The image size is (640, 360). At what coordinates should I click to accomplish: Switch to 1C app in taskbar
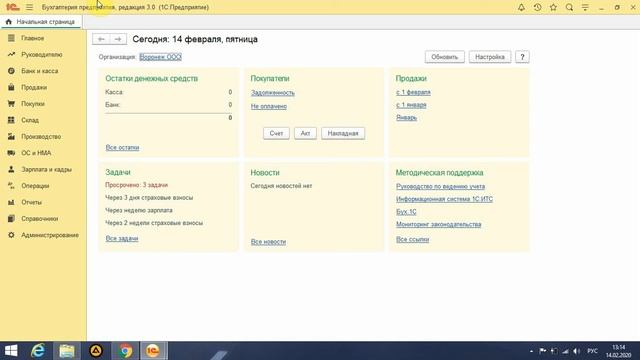click(153, 351)
